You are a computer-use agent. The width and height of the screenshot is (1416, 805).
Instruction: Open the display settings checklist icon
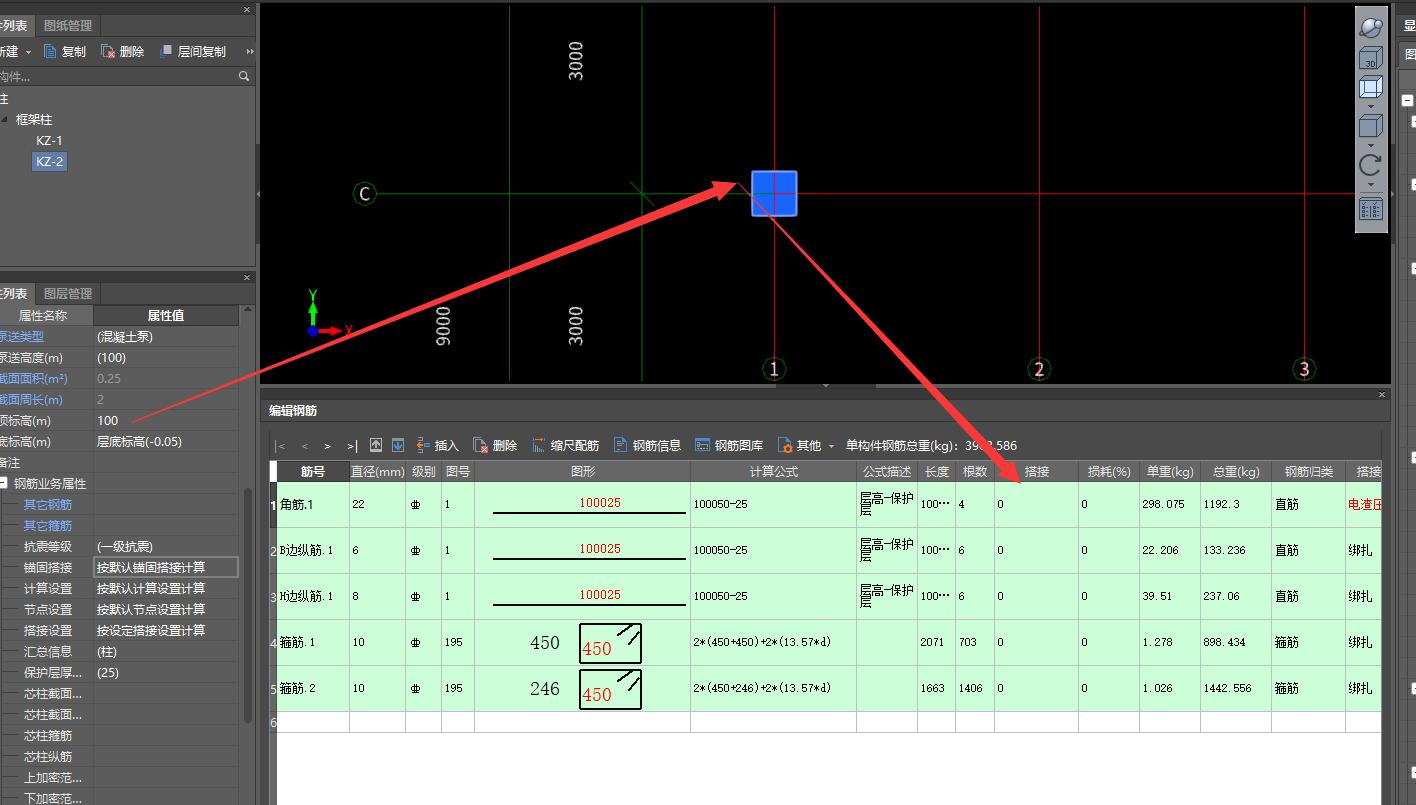click(1370, 209)
